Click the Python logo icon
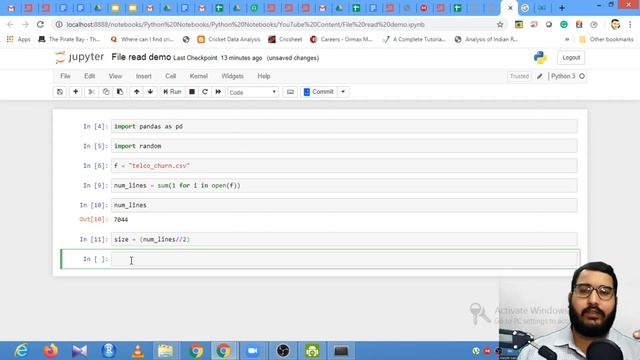640x360 pixels. [540, 58]
